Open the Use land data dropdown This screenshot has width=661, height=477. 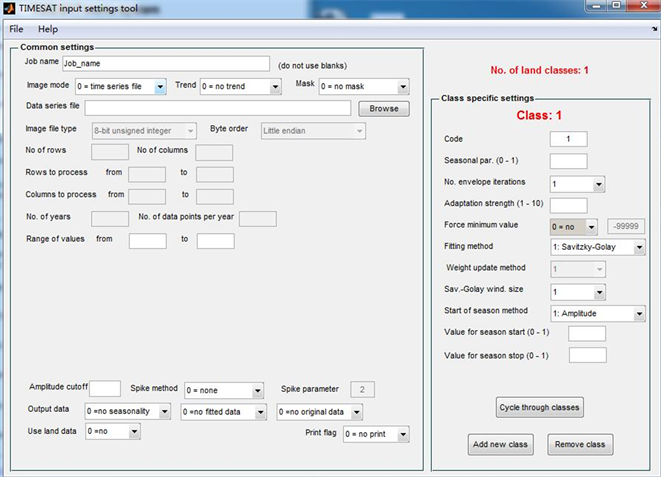click(x=113, y=431)
